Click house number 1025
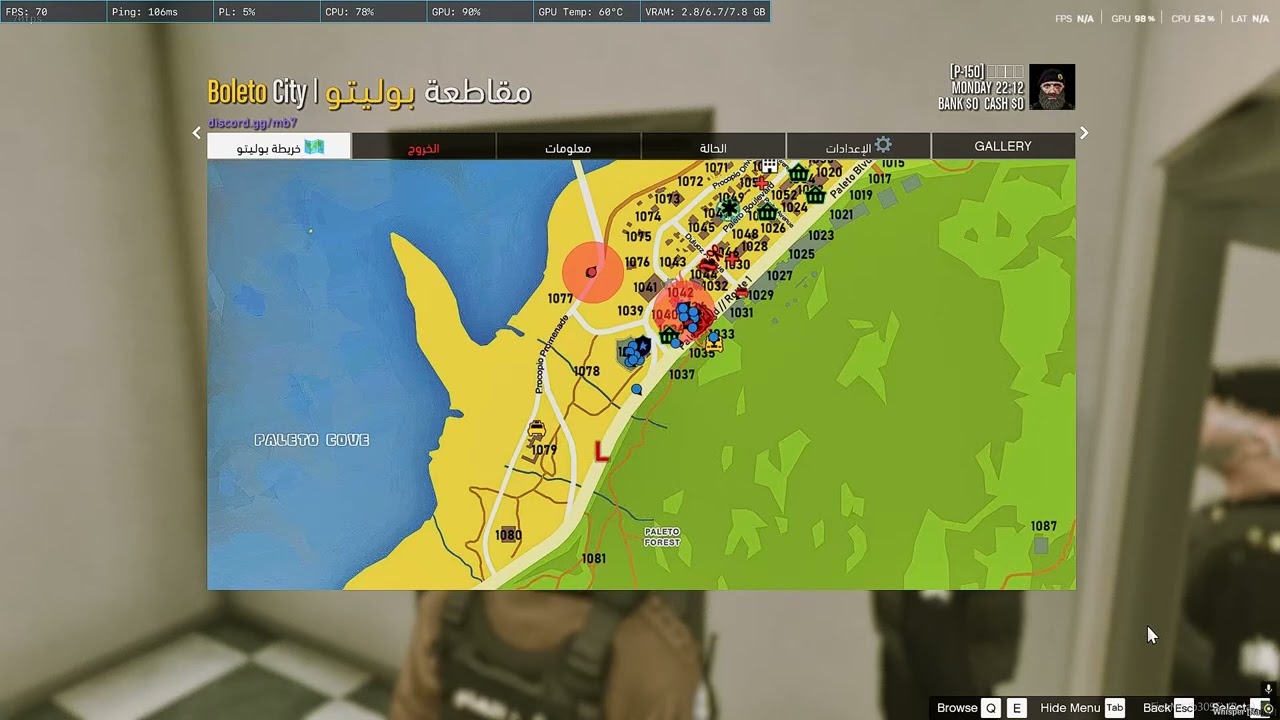 [x=802, y=255]
